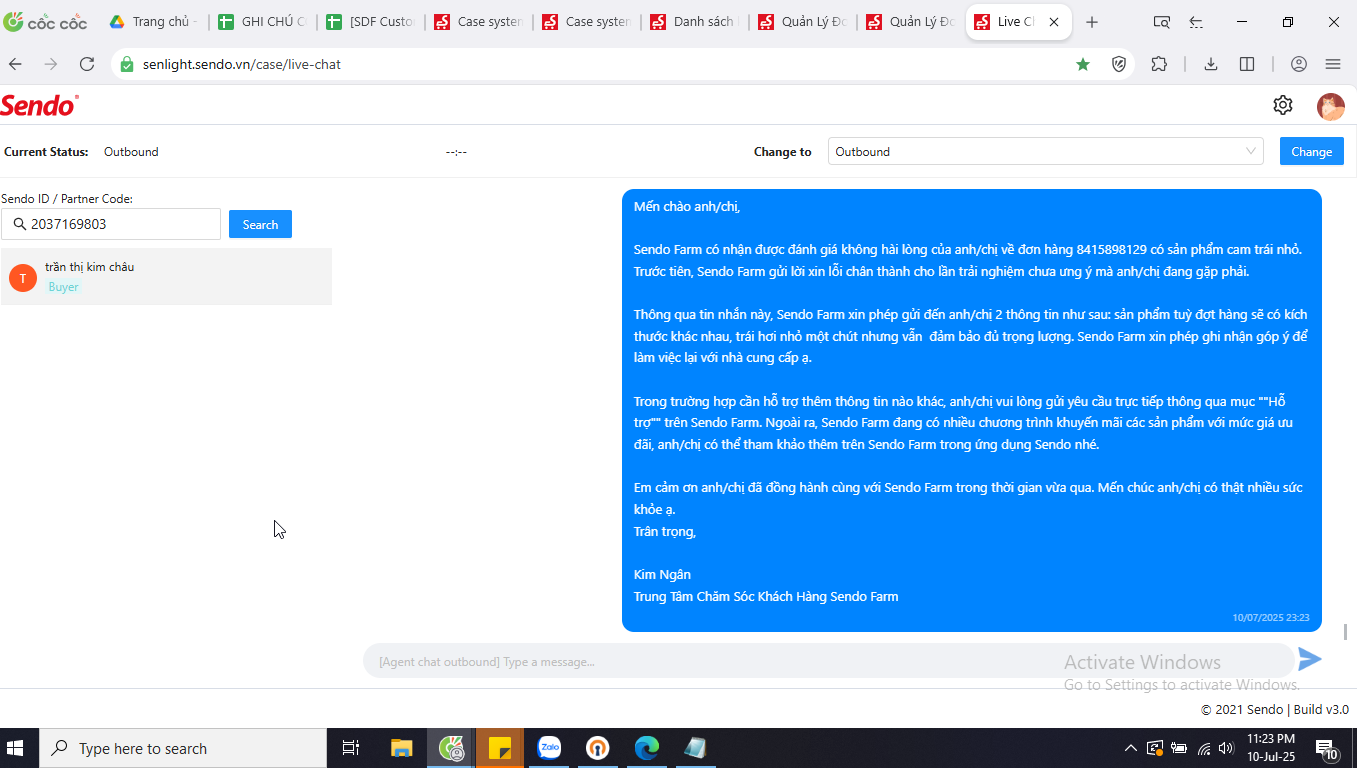Click the Windows taskbar search box
Viewport: 1357px width, 768px height.
click(x=182, y=748)
